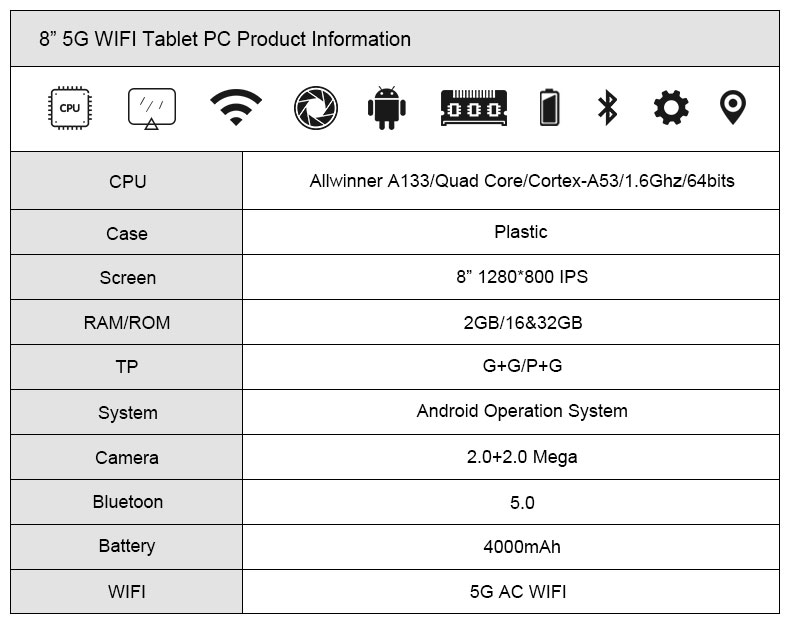Select the 5.0 Bluetooth value
The image size is (790, 636).
coord(522,502)
